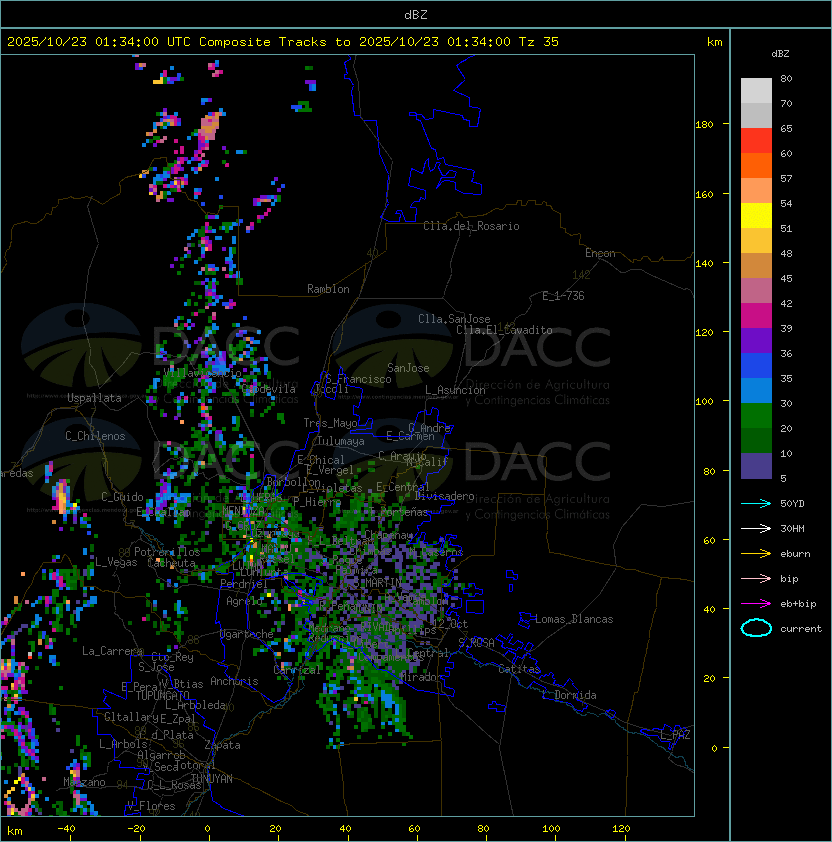Click the 'Mirador' map label
The width and height of the screenshot is (832, 842).
point(422,677)
